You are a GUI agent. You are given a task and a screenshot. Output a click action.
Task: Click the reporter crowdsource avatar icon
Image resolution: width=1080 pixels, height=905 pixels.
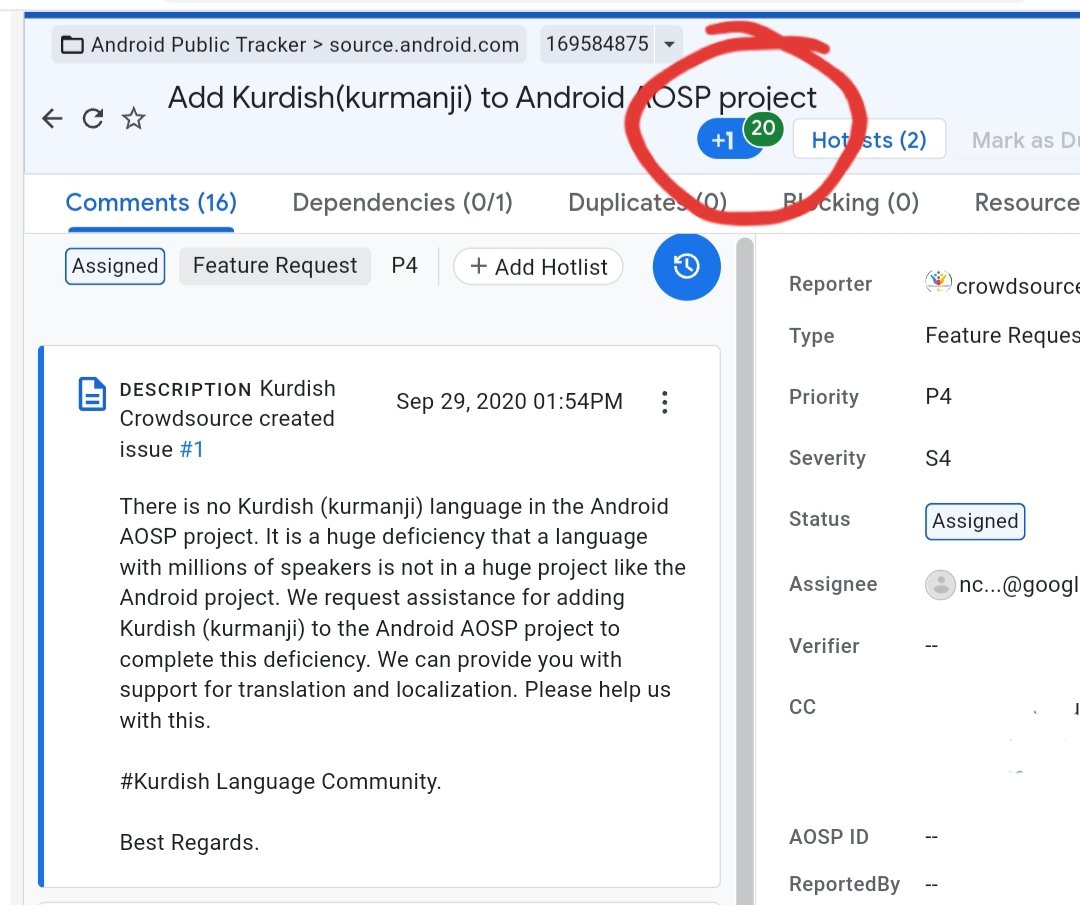[x=938, y=282]
